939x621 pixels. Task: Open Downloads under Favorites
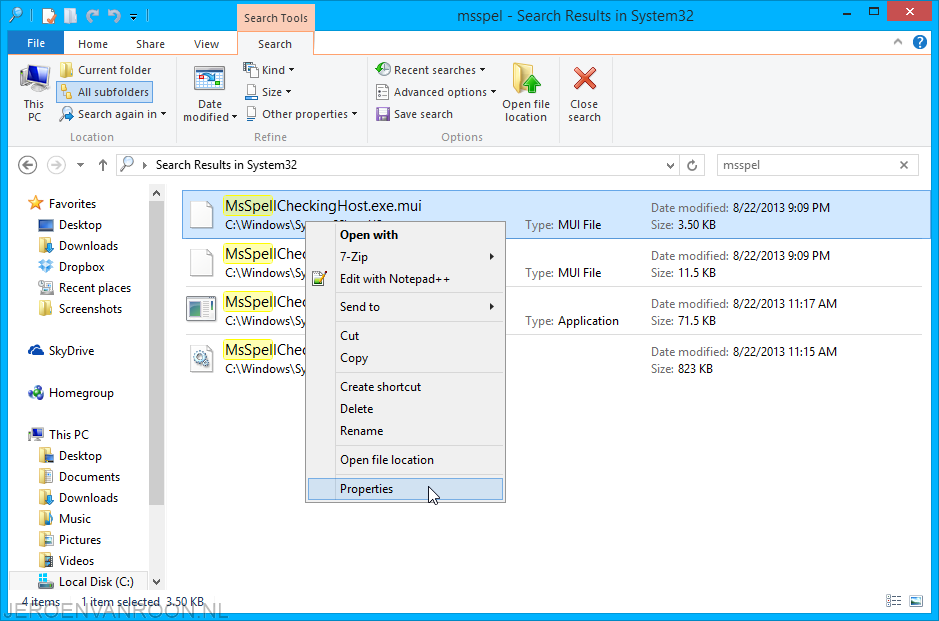click(x=78, y=246)
